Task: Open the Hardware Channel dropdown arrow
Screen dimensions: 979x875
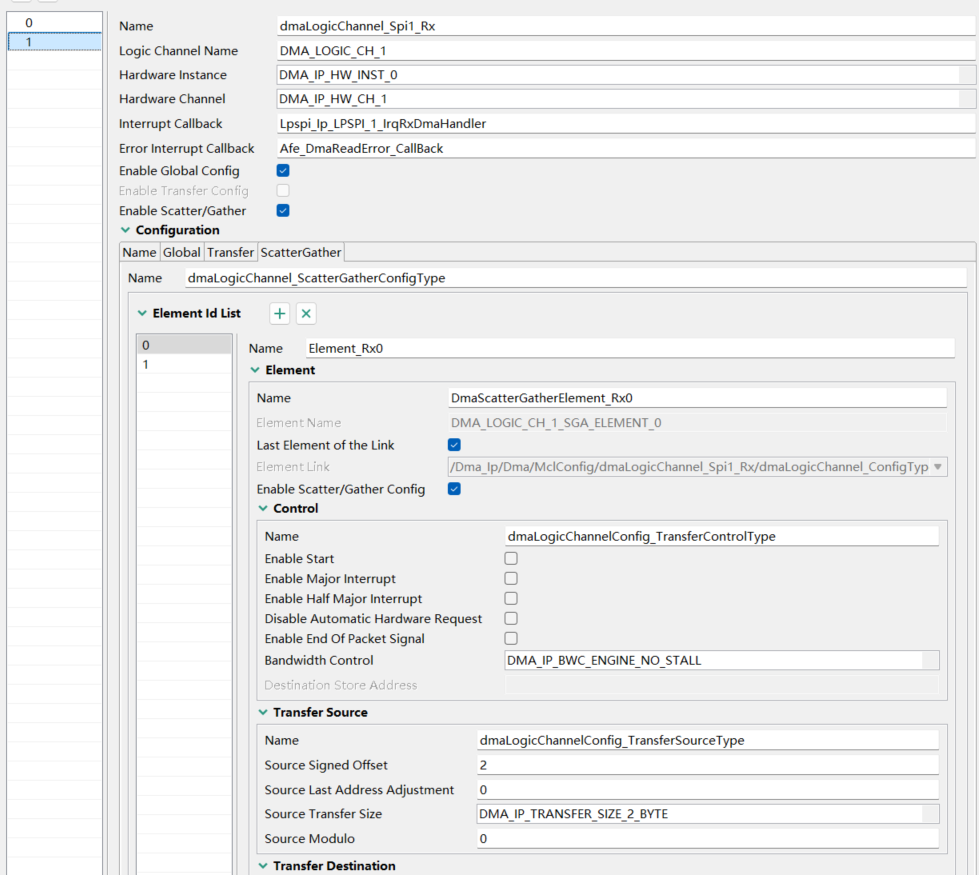Action: (967, 98)
